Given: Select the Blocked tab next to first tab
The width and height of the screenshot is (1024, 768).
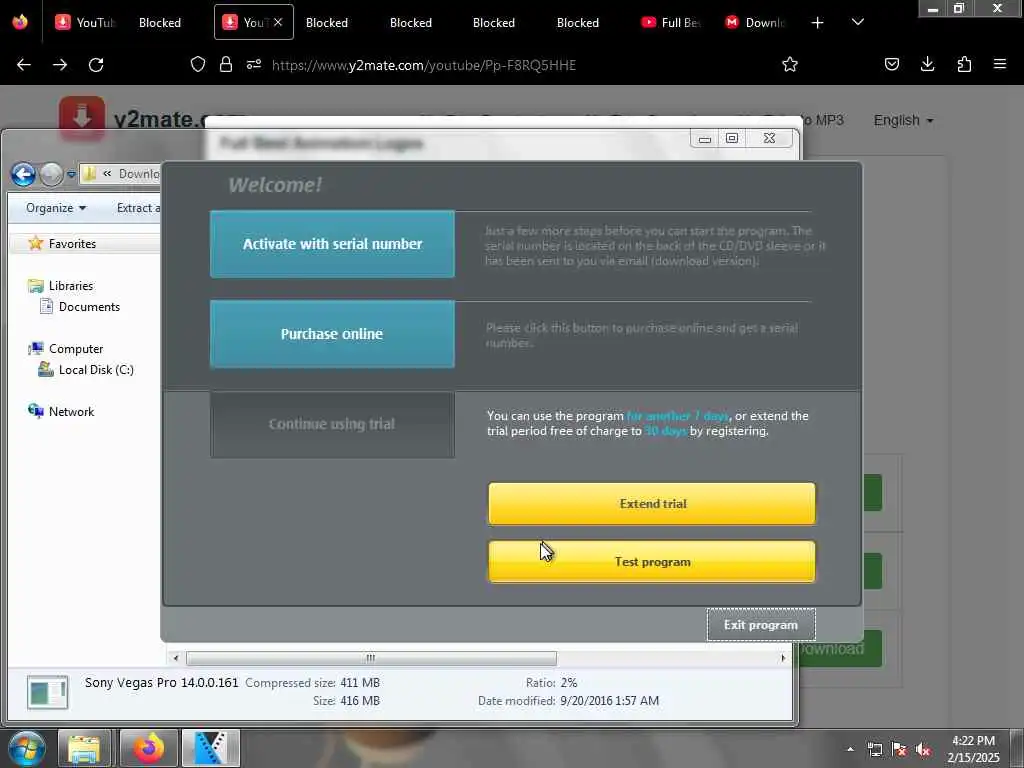Looking at the screenshot, I should (x=160, y=23).
